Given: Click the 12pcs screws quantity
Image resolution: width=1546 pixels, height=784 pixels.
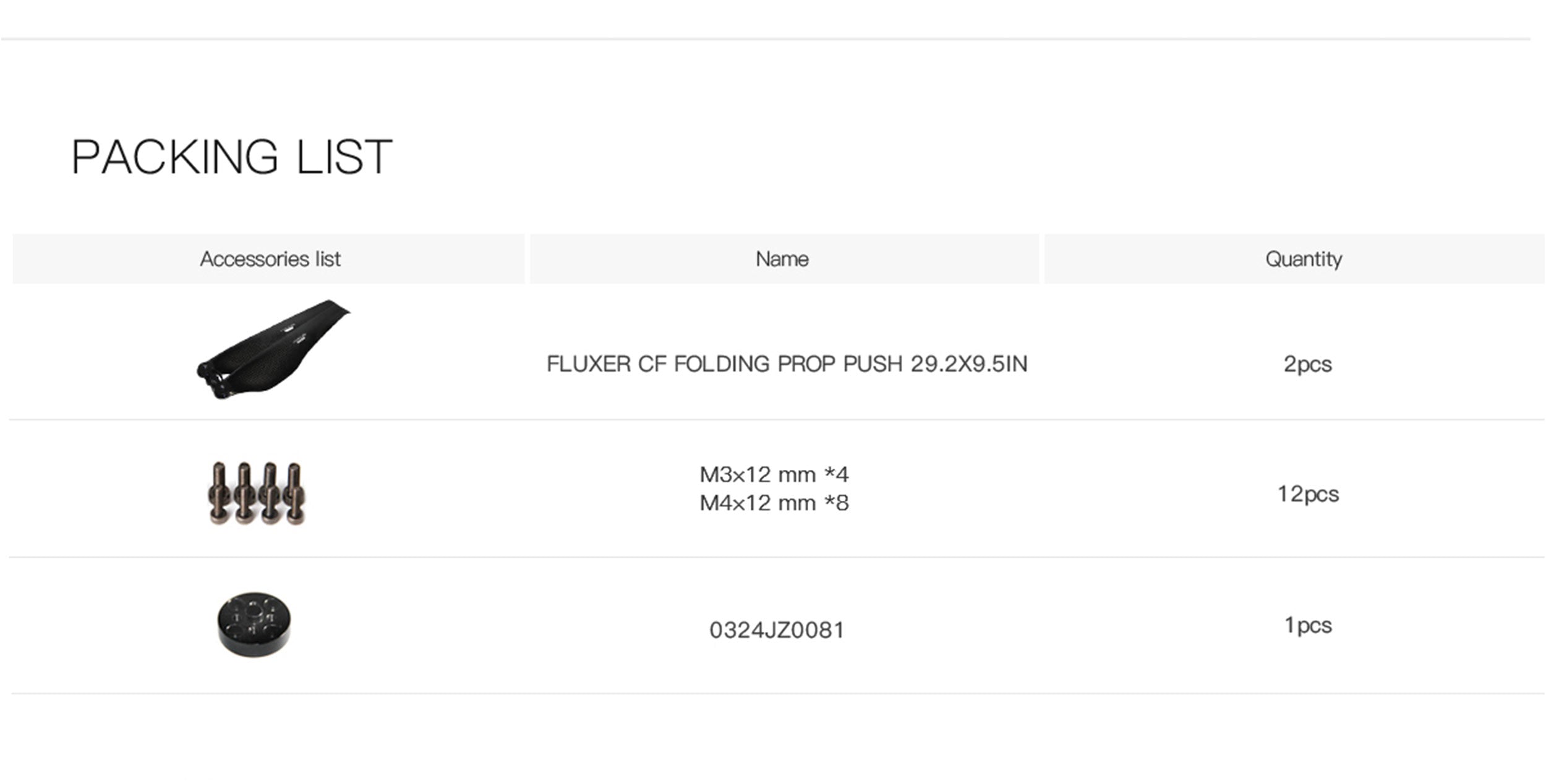Looking at the screenshot, I should pyautogui.click(x=1308, y=494).
